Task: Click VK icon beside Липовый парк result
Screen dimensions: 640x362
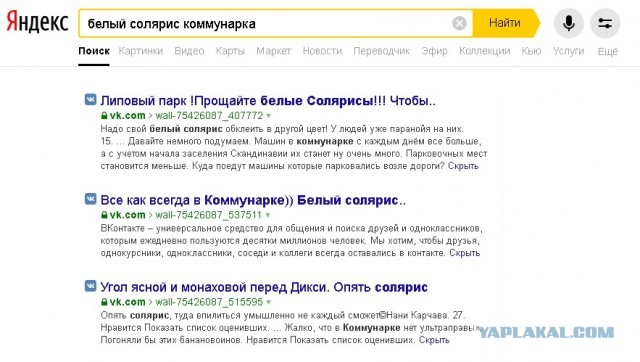Action: click(x=90, y=100)
